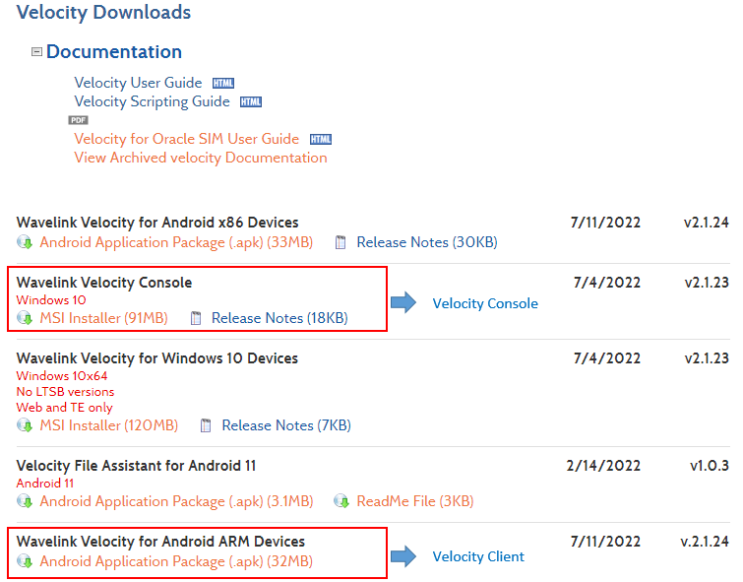Image resolution: width=743 pixels, height=582 pixels.
Task: Download MSI Installer (91MB) for Velocity Console
Action: pyautogui.click(x=103, y=319)
